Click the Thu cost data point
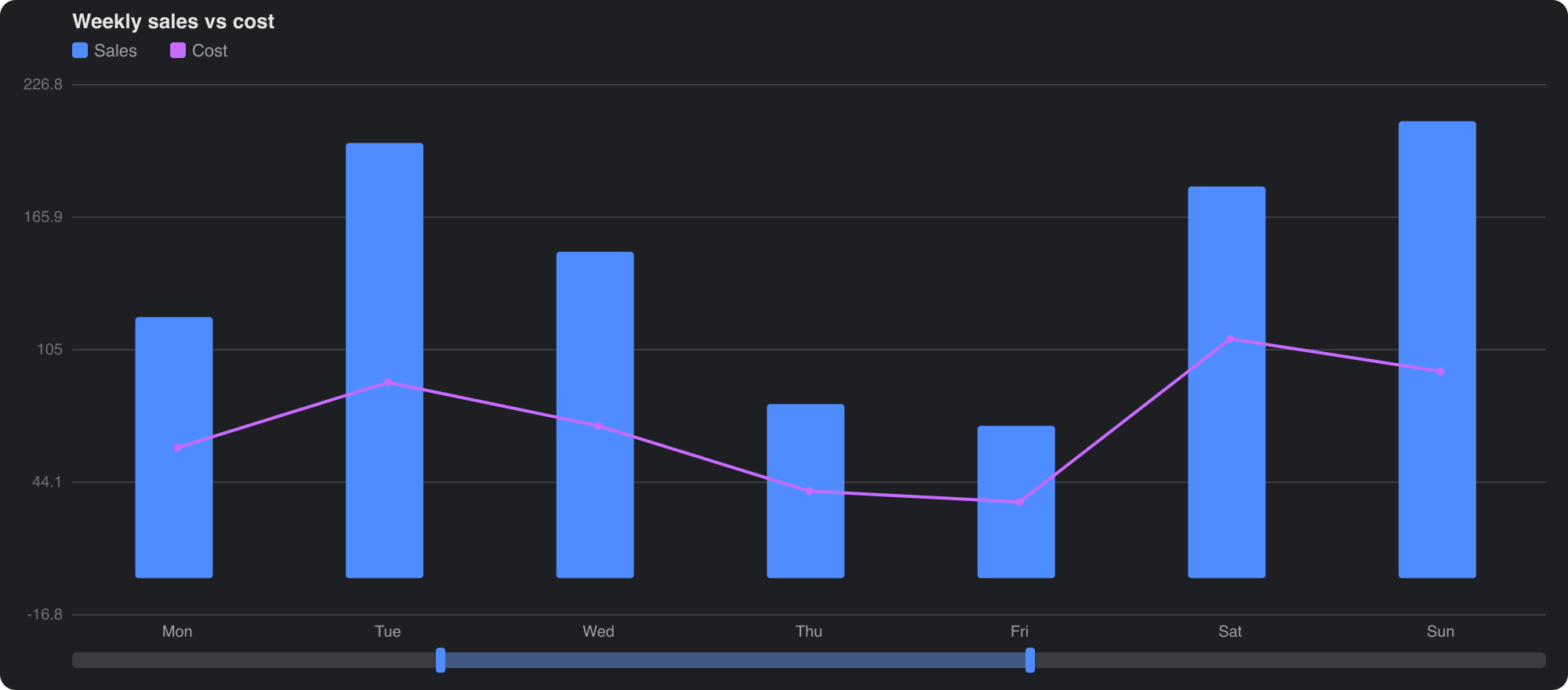Viewport: 1568px width, 690px height. tap(809, 492)
